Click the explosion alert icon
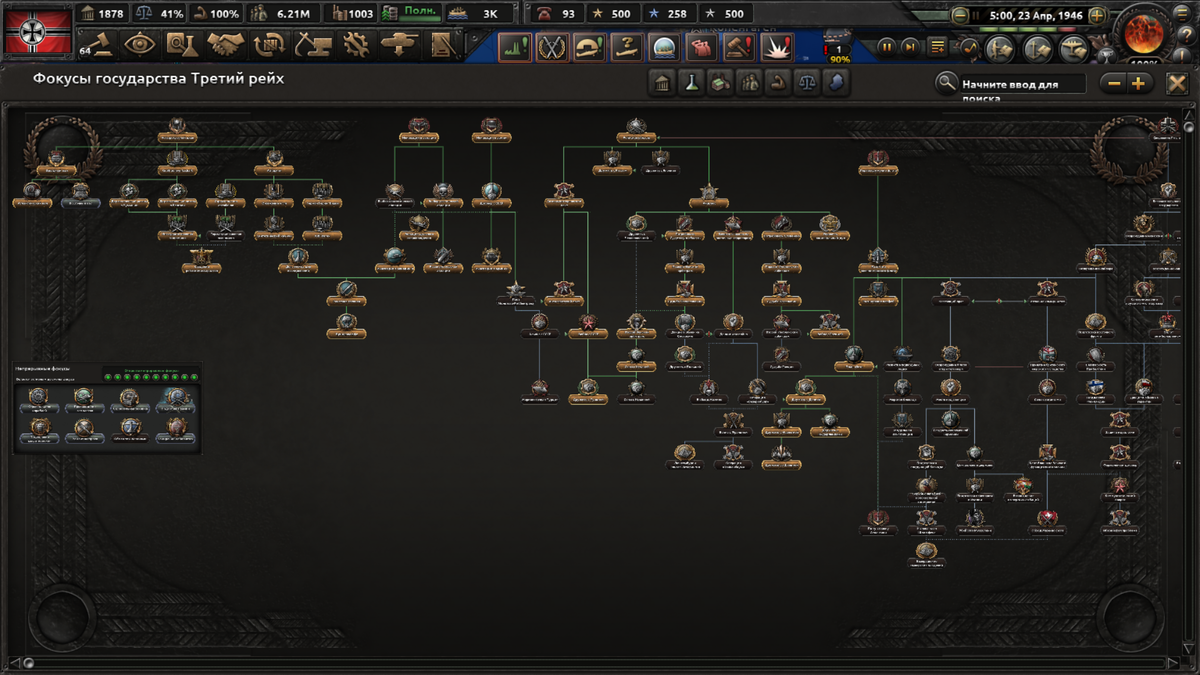 [777, 47]
